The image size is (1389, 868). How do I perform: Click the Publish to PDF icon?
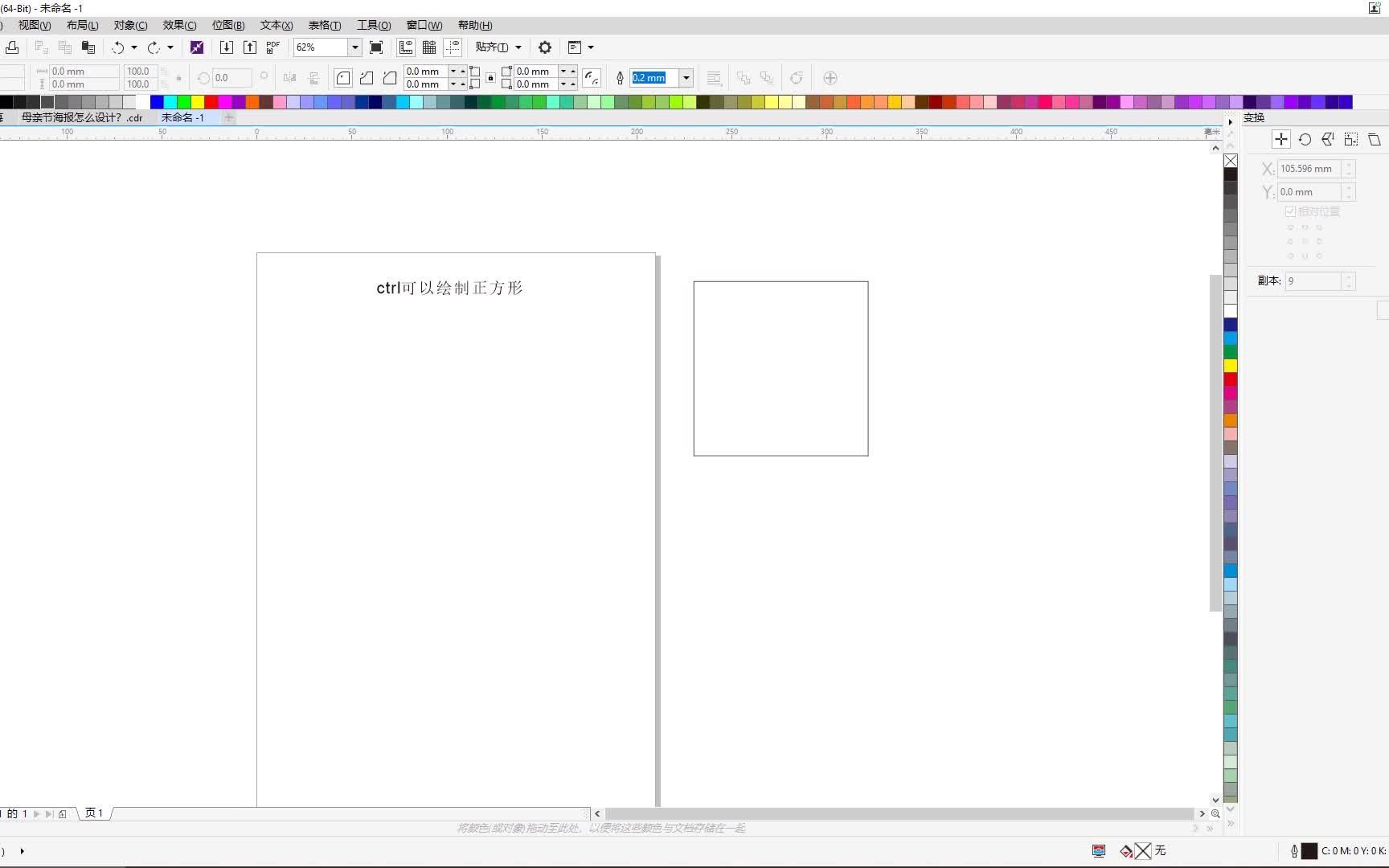(x=273, y=47)
